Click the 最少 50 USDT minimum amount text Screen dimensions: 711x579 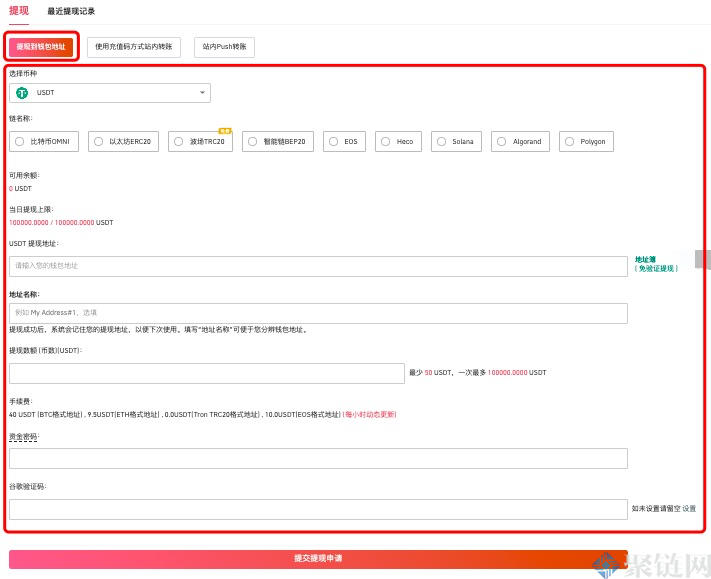coord(430,373)
